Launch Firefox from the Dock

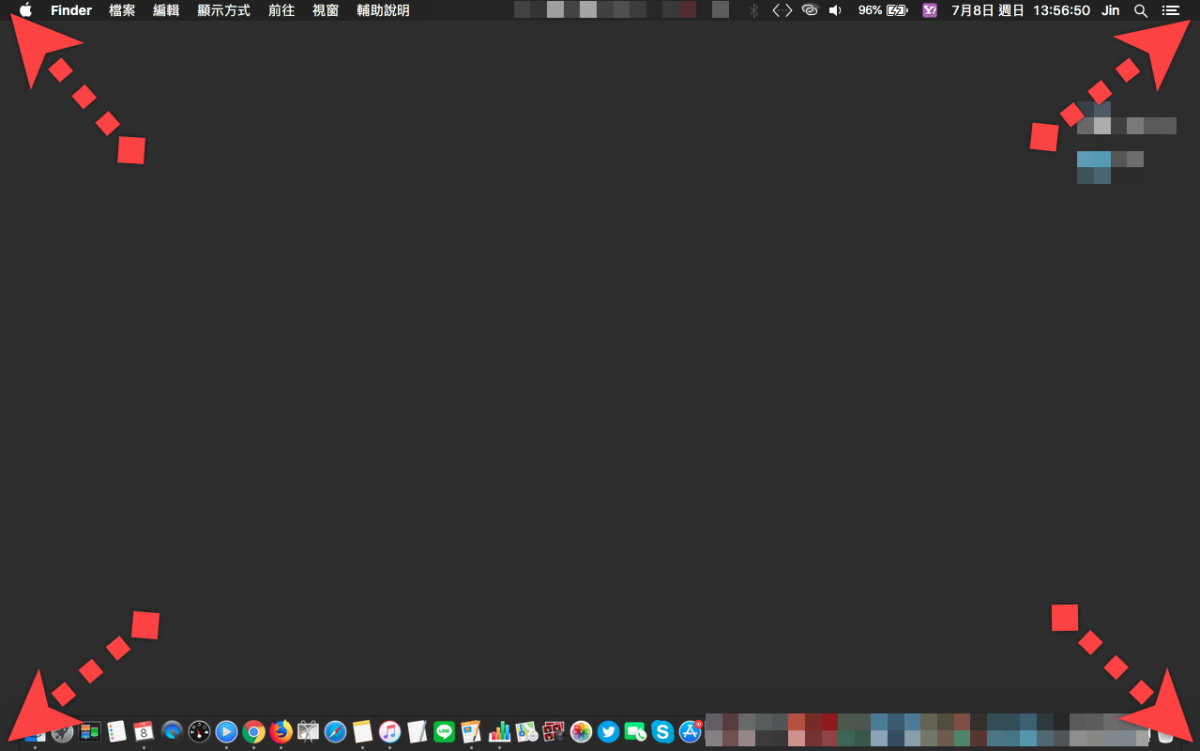[x=281, y=732]
